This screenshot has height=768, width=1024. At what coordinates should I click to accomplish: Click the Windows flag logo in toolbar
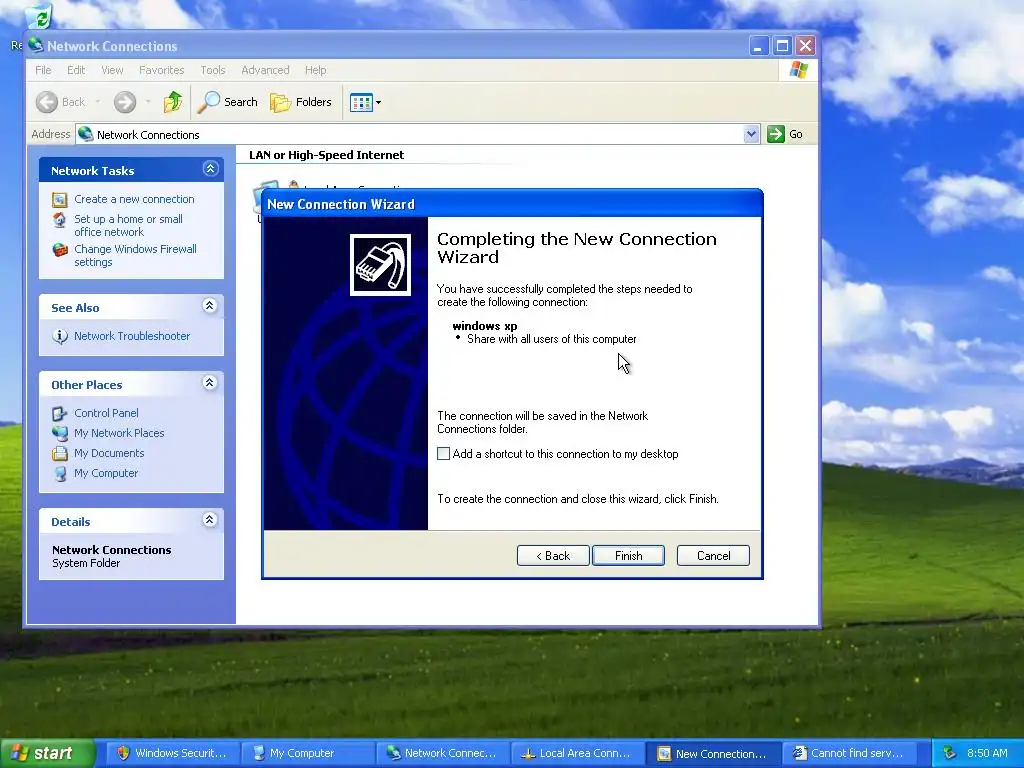[798, 70]
